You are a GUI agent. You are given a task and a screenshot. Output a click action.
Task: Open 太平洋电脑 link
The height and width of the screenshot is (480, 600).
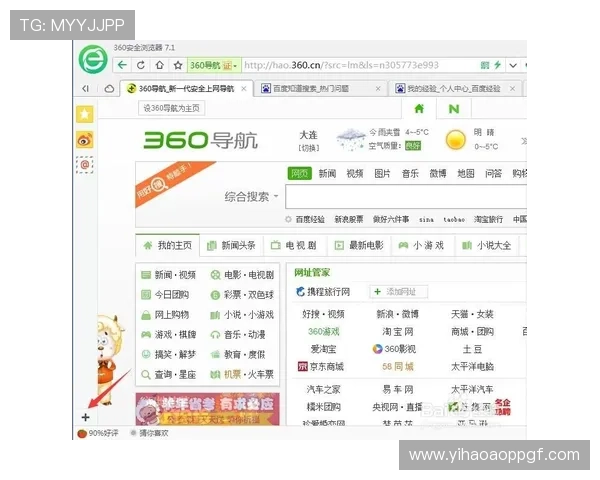(x=473, y=366)
